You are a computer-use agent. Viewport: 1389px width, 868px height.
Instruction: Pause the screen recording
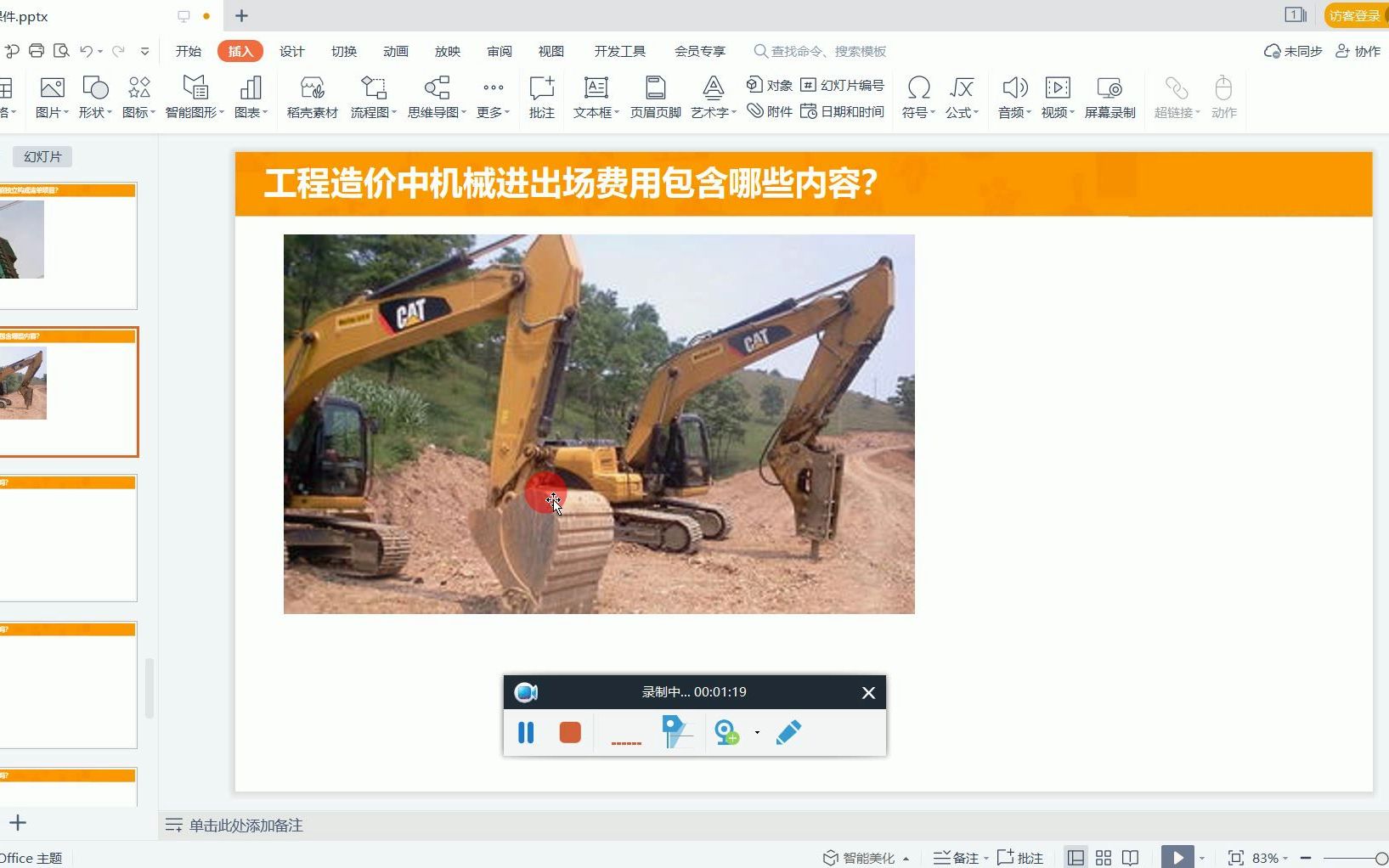coord(526,732)
